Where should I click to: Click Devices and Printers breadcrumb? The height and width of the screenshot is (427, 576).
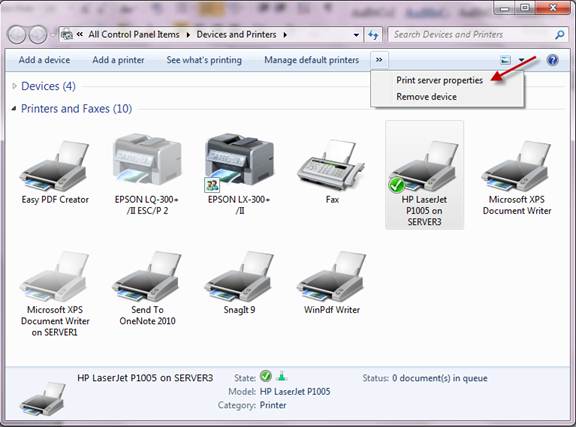(x=236, y=35)
